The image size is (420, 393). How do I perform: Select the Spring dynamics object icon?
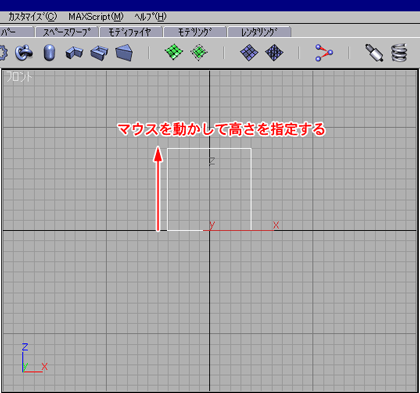tap(399, 52)
